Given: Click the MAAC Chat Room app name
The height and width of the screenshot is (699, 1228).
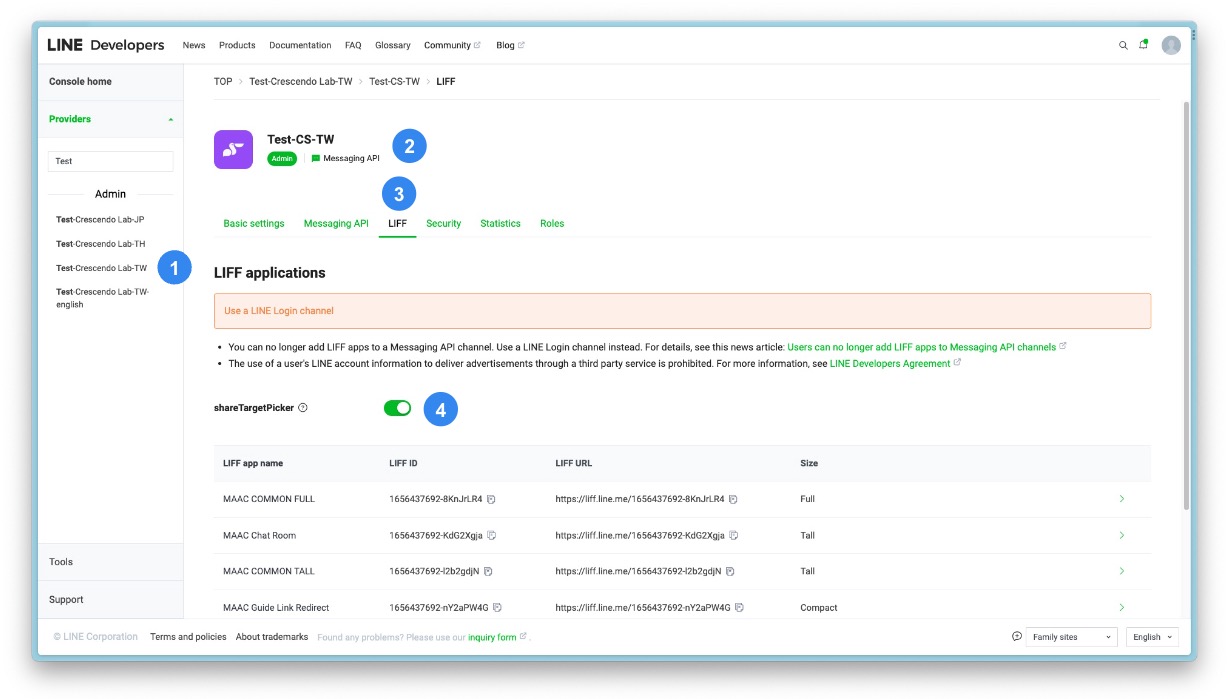Looking at the screenshot, I should pyautogui.click(x=260, y=536).
